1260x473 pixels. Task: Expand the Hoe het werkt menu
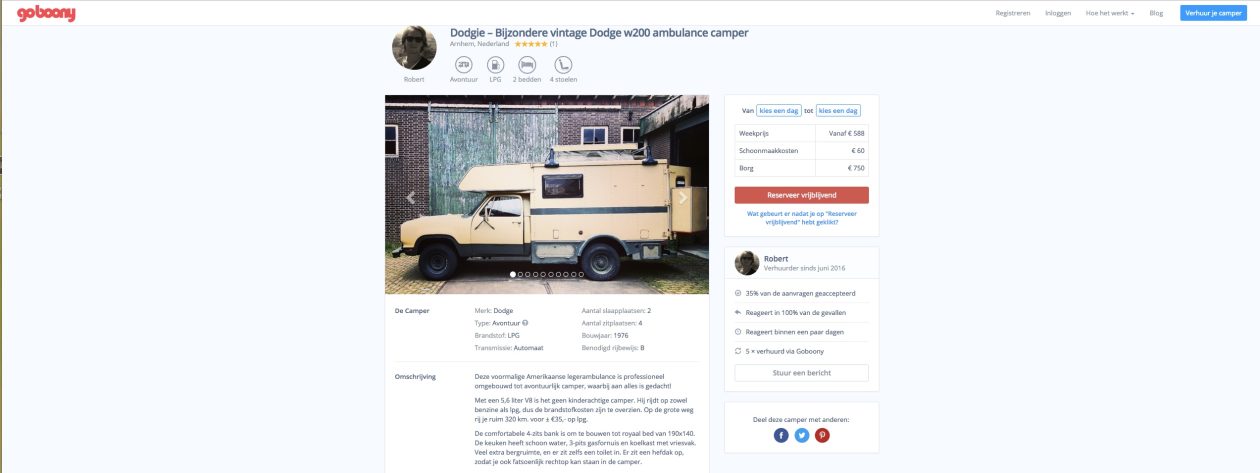pos(1110,13)
